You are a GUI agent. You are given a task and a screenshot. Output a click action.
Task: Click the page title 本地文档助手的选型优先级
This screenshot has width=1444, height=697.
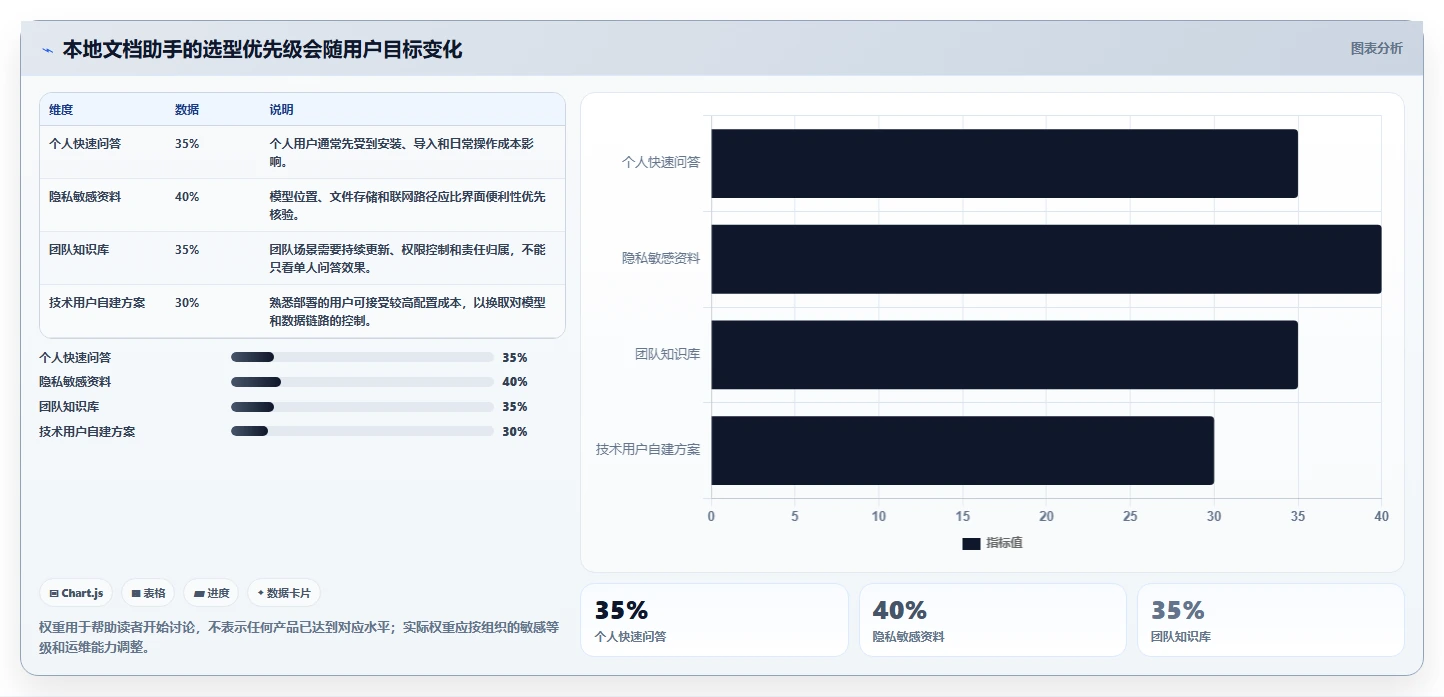[x=263, y=50]
